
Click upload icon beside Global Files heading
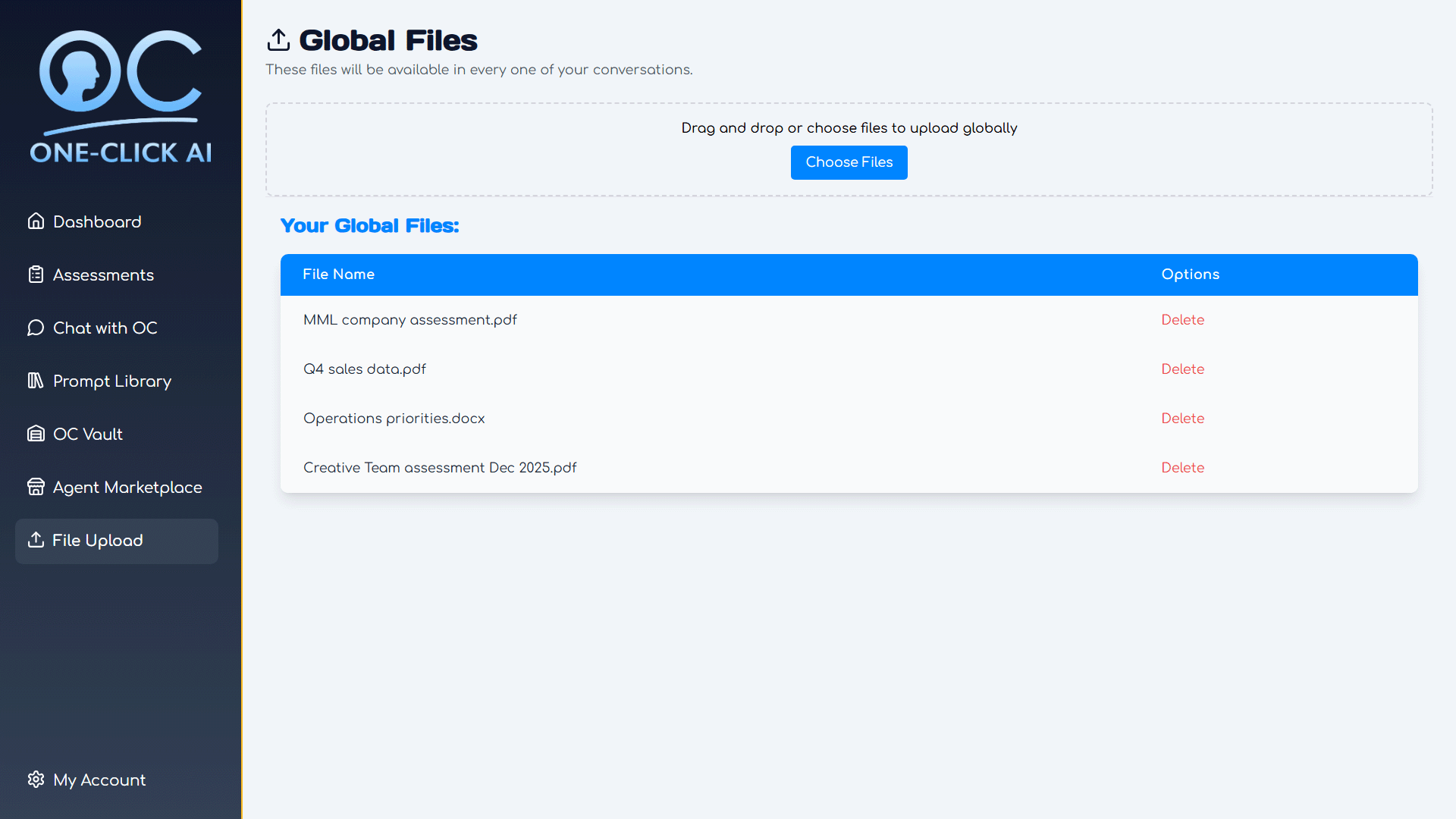click(x=278, y=40)
